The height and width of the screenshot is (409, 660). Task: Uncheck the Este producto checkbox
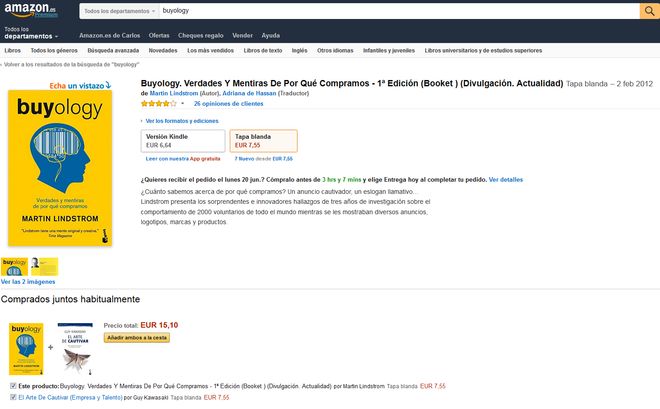click(x=13, y=386)
